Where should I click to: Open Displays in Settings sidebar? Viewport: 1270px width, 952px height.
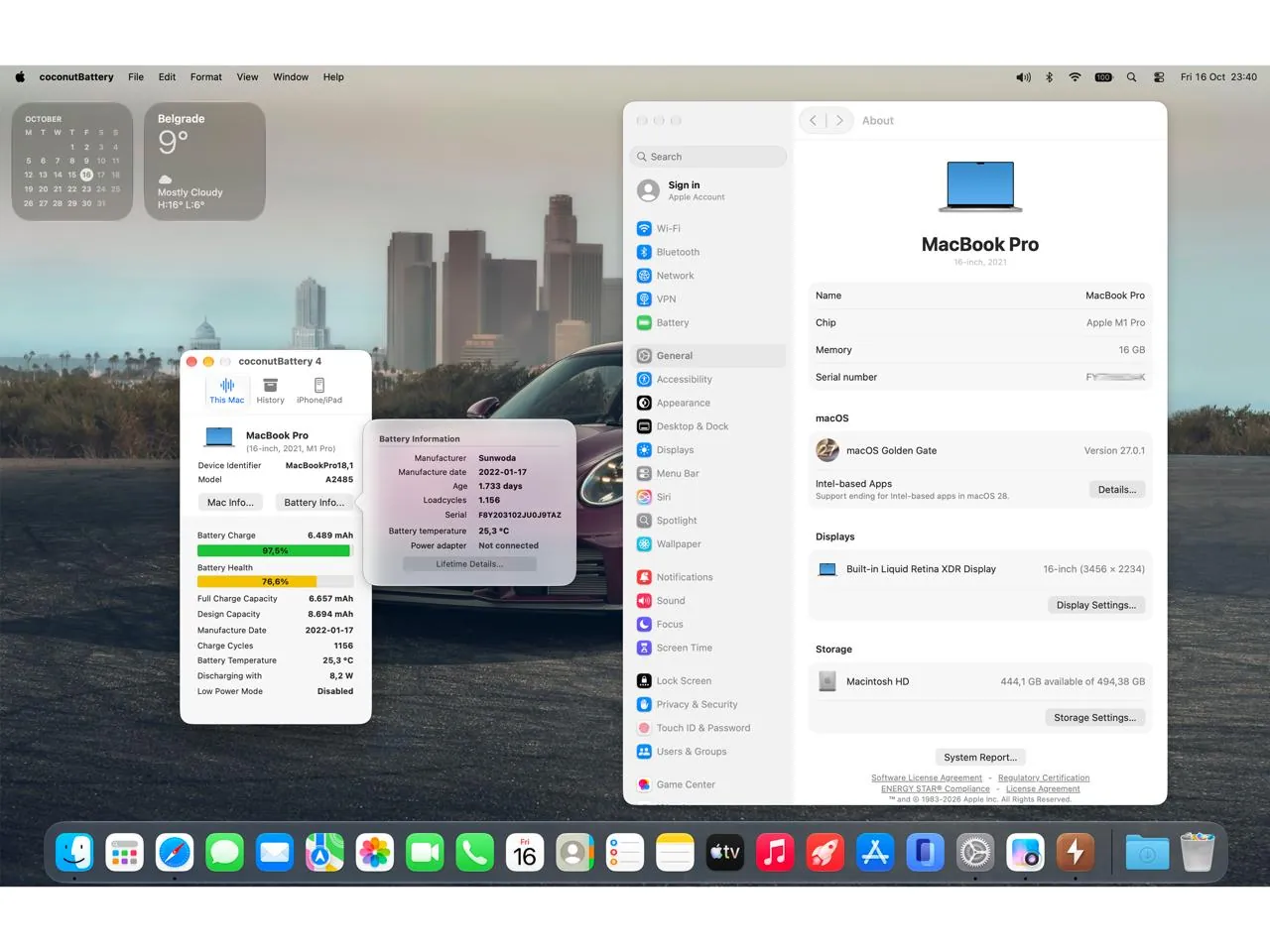coord(709,450)
